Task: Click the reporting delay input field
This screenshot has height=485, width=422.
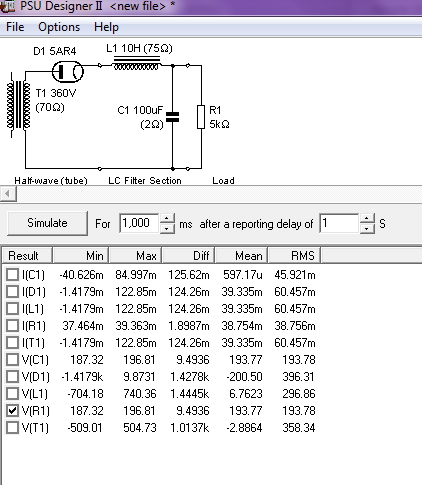Action: pyautogui.click(x=339, y=223)
